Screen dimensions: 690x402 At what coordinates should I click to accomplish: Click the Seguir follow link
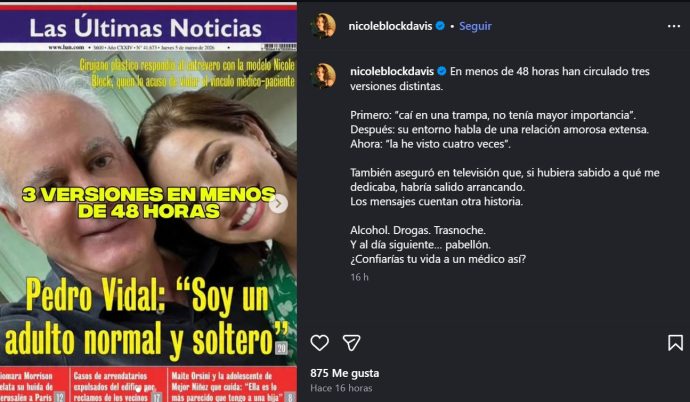tap(475, 26)
